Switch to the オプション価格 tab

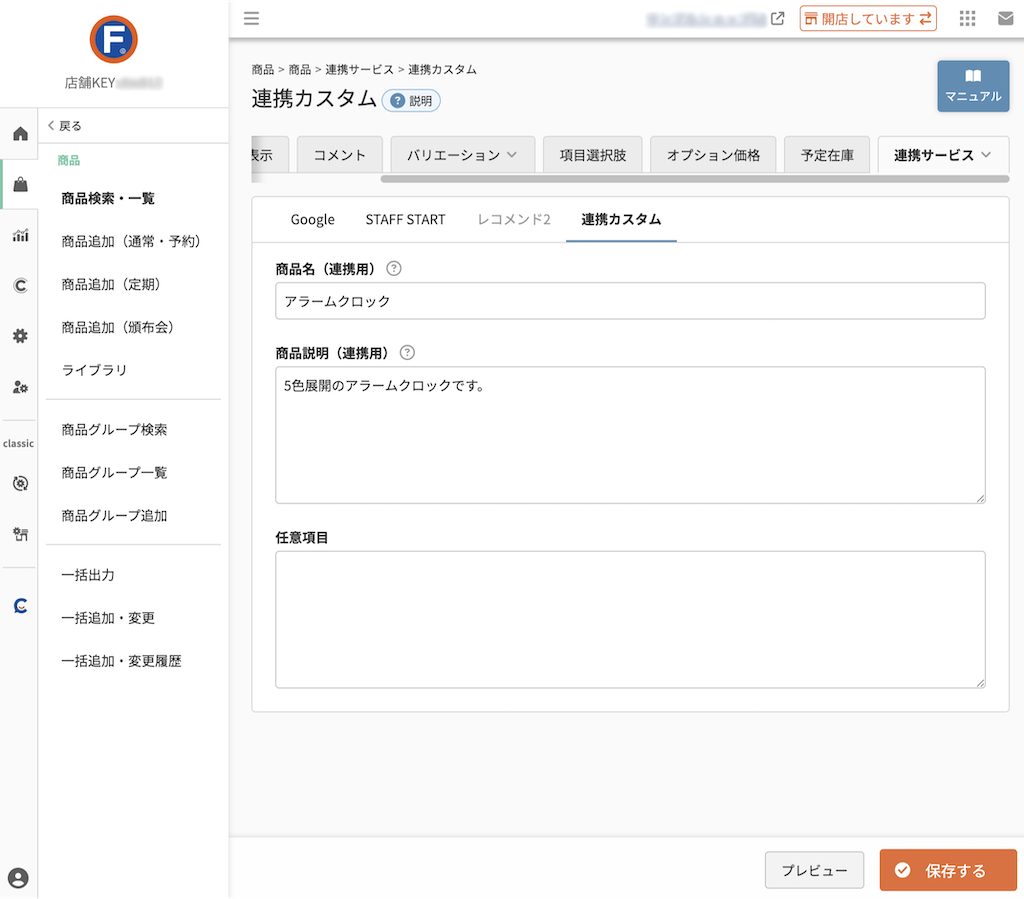713,155
